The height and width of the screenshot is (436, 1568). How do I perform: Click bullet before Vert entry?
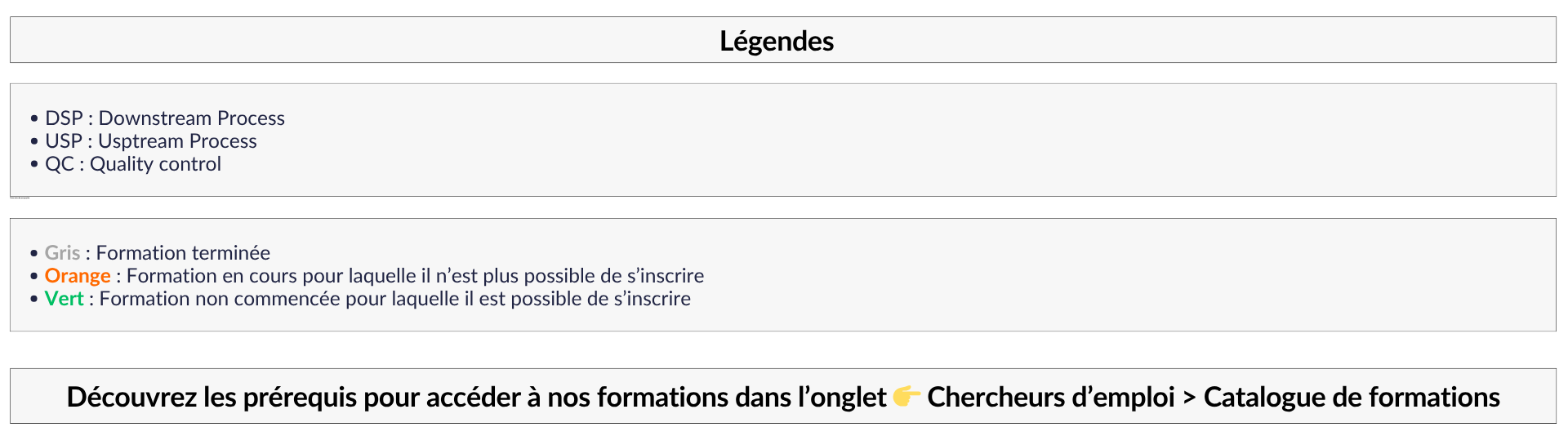coord(34,300)
